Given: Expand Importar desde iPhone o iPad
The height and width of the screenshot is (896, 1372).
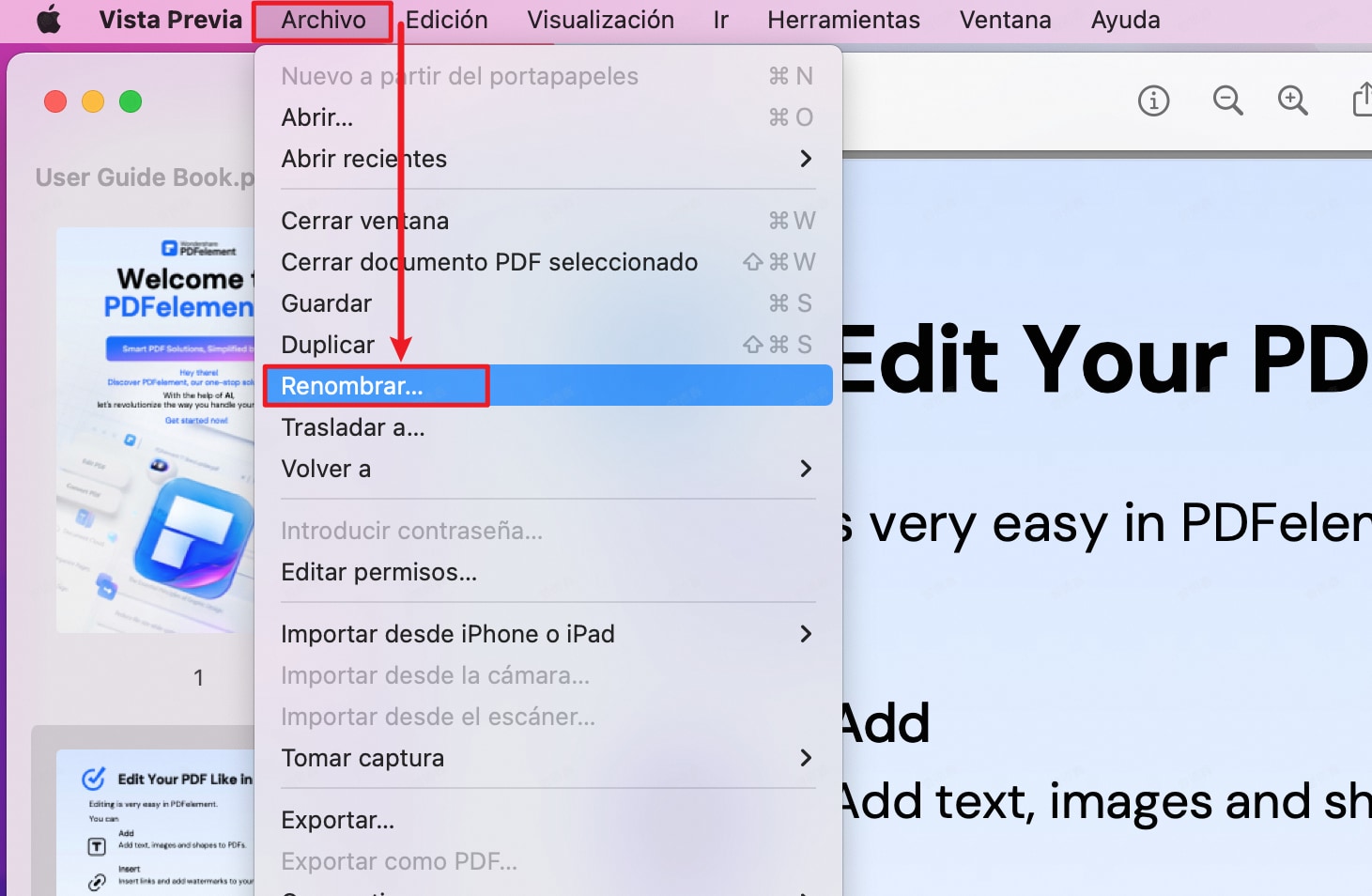Looking at the screenshot, I should pyautogui.click(x=547, y=634).
